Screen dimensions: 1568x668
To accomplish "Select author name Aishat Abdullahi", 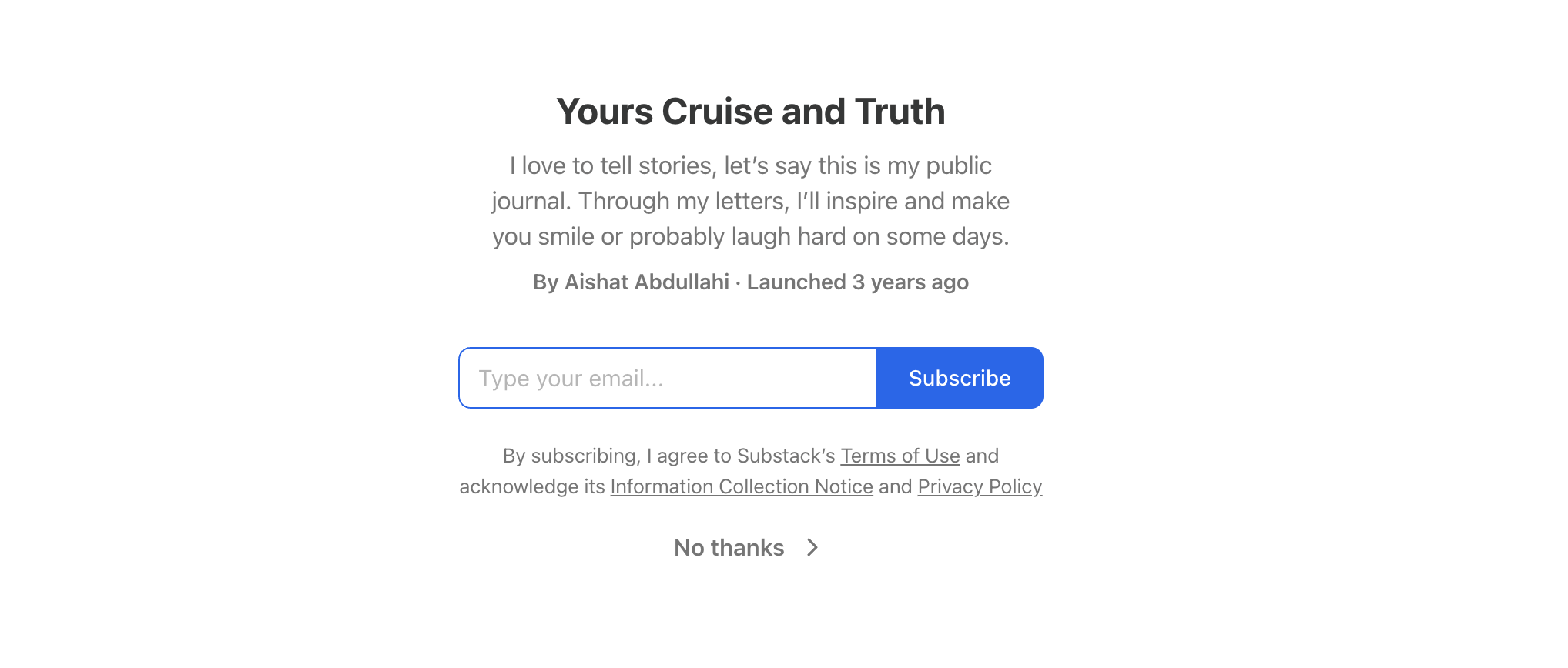I will pos(647,282).
